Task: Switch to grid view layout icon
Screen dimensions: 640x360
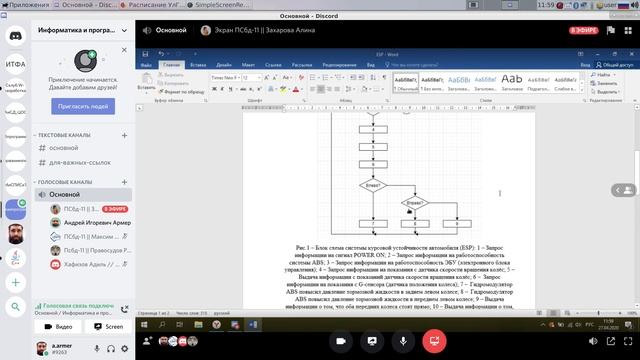Action: tap(628, 30)
